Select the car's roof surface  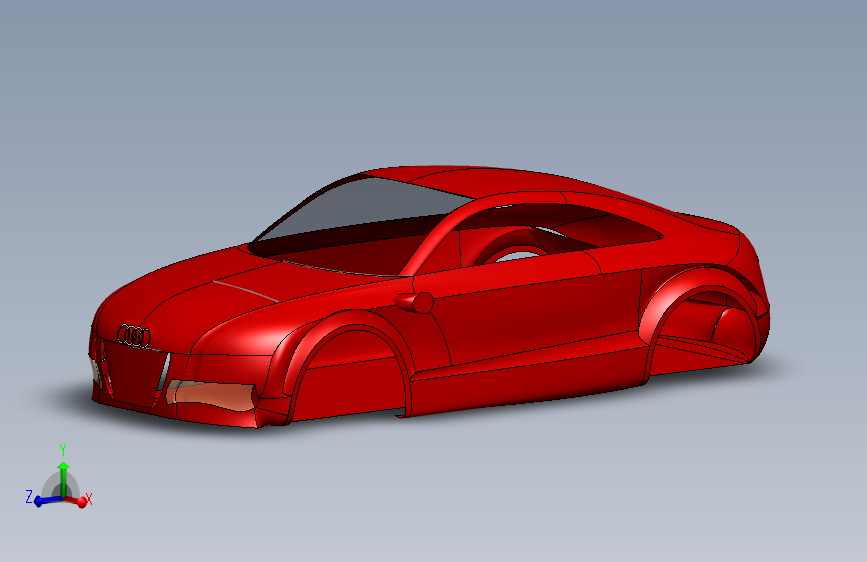click(498, 180)
